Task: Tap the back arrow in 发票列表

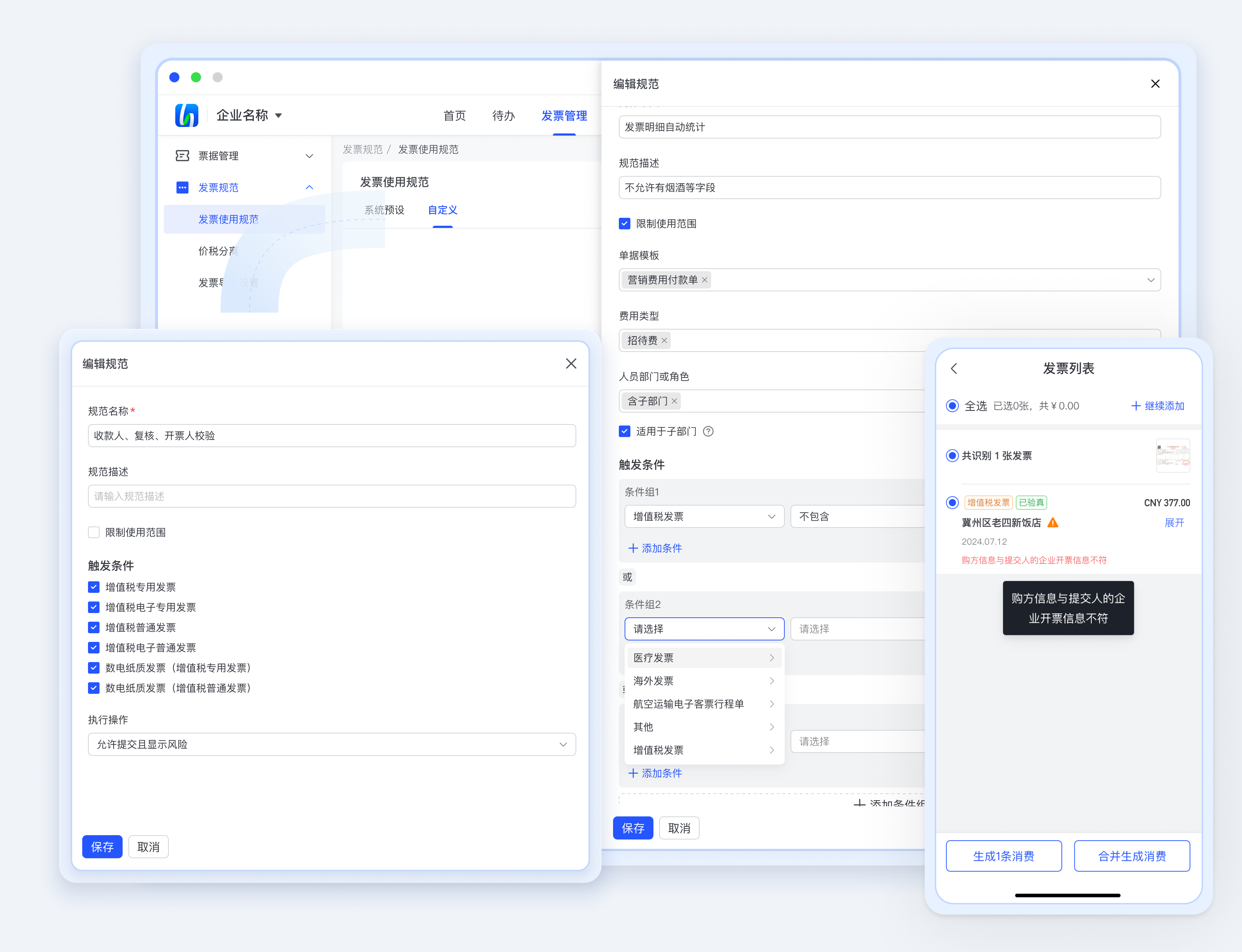Action: tap(954, 369)
